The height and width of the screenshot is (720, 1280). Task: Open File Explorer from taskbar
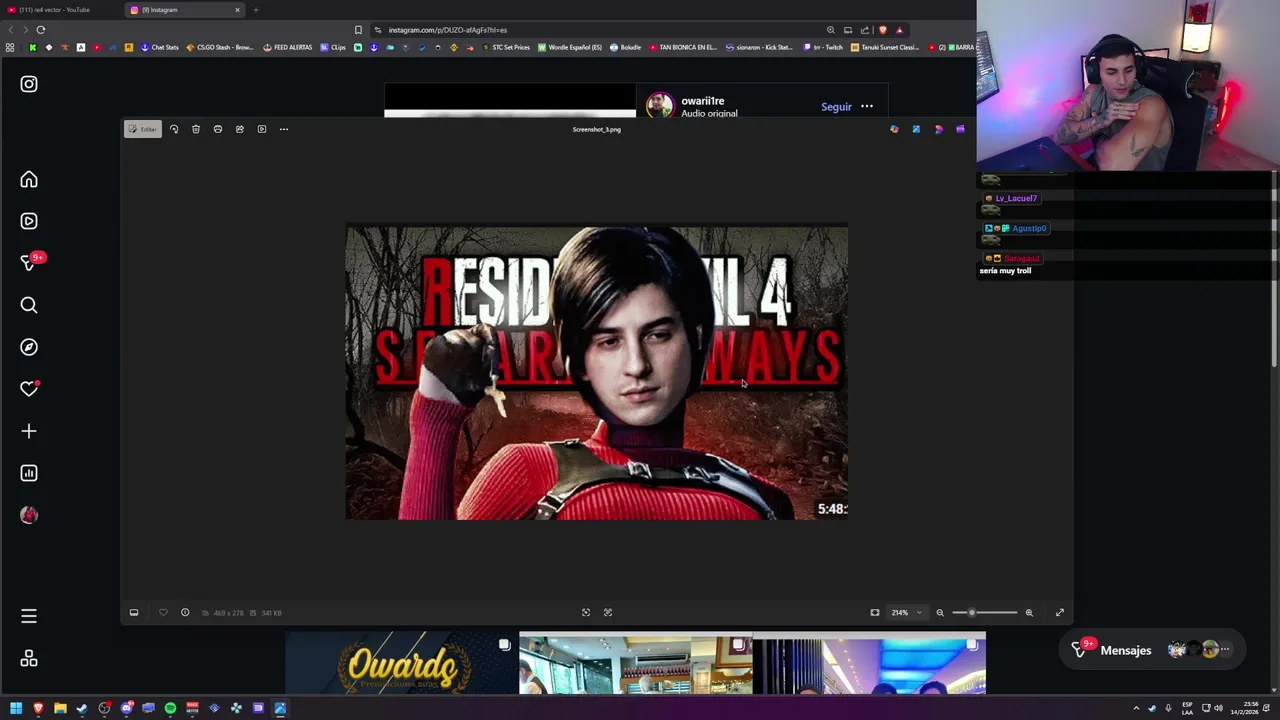[x=60, y=708]
